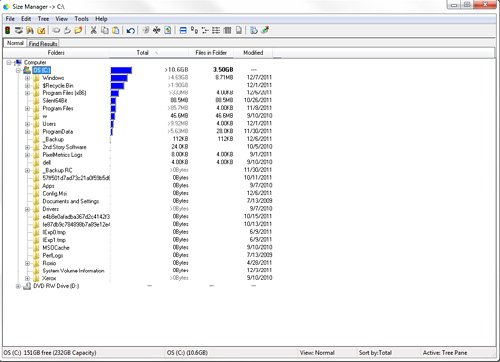Screen dimensions: 500x362
Task: Click the Find binoculars toolbar icon
Action: pyautogui.click(x=30, y=30)
